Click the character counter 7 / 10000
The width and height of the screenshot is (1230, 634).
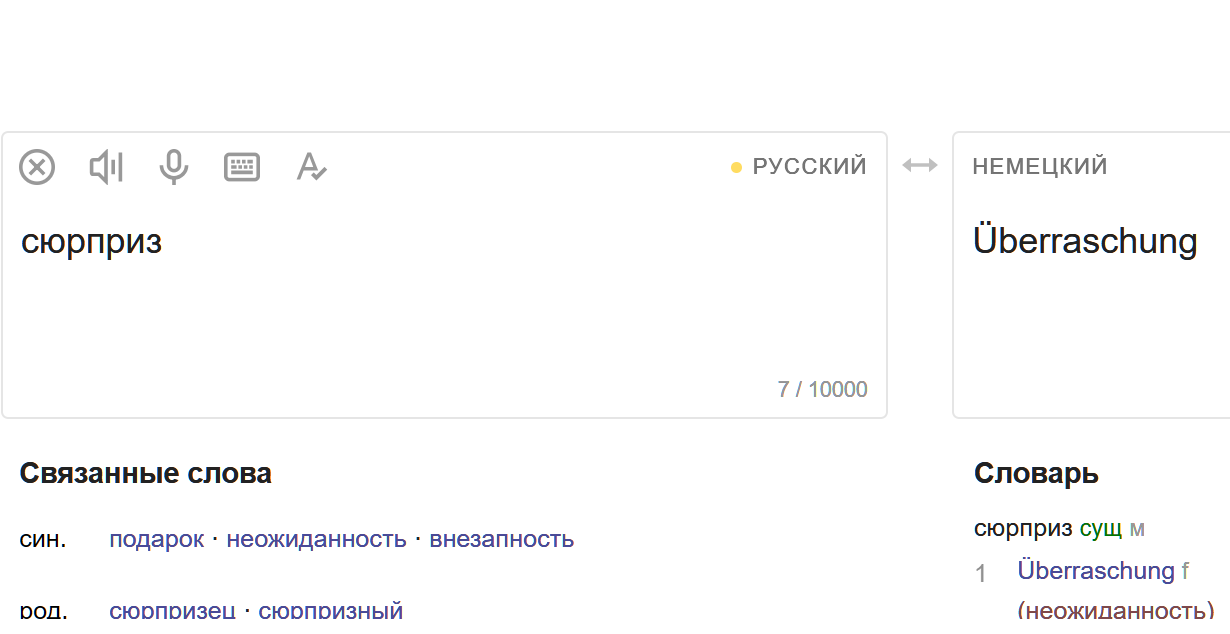click(822, 390)
